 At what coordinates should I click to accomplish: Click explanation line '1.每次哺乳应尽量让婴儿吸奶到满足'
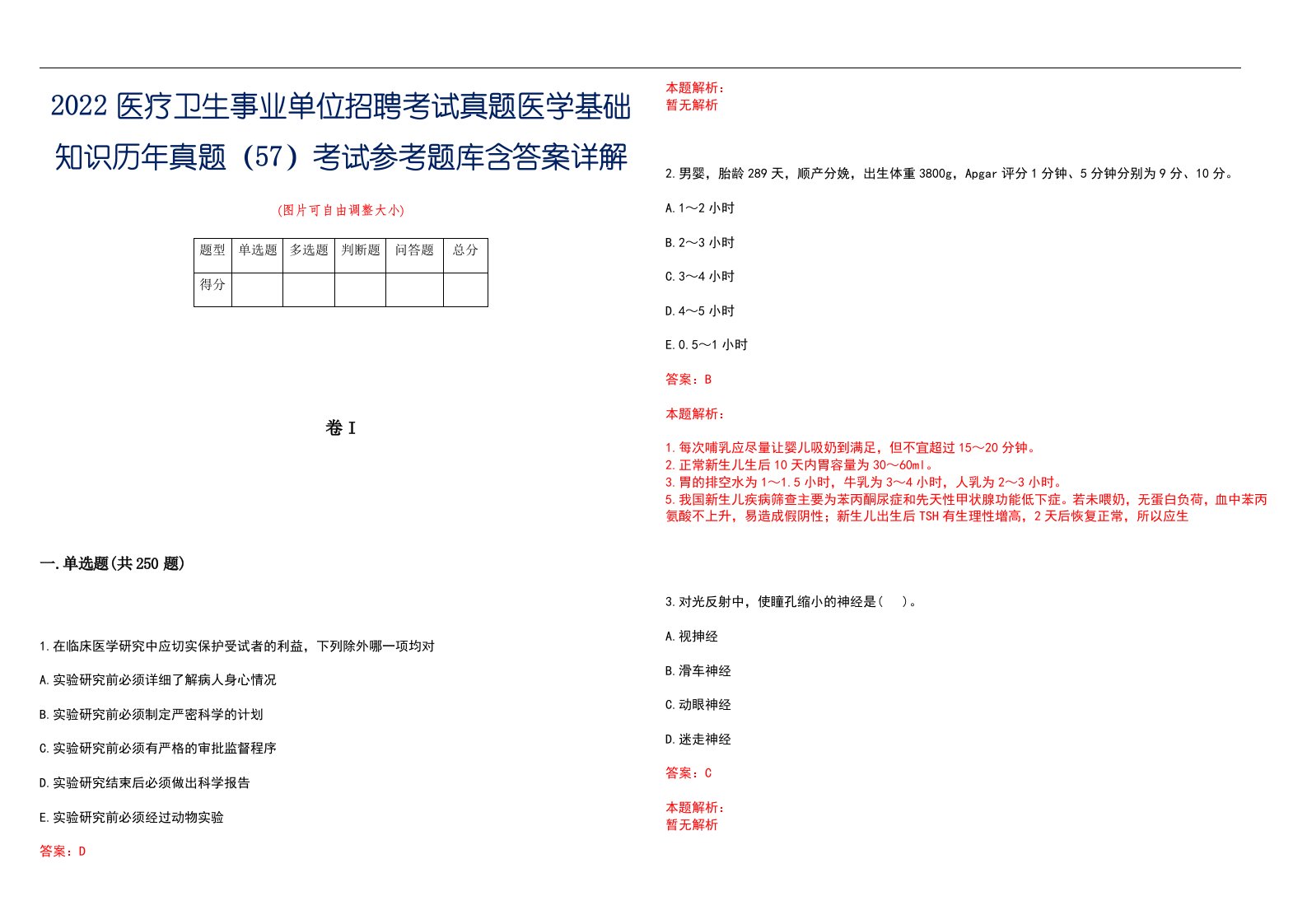point(853,448)
